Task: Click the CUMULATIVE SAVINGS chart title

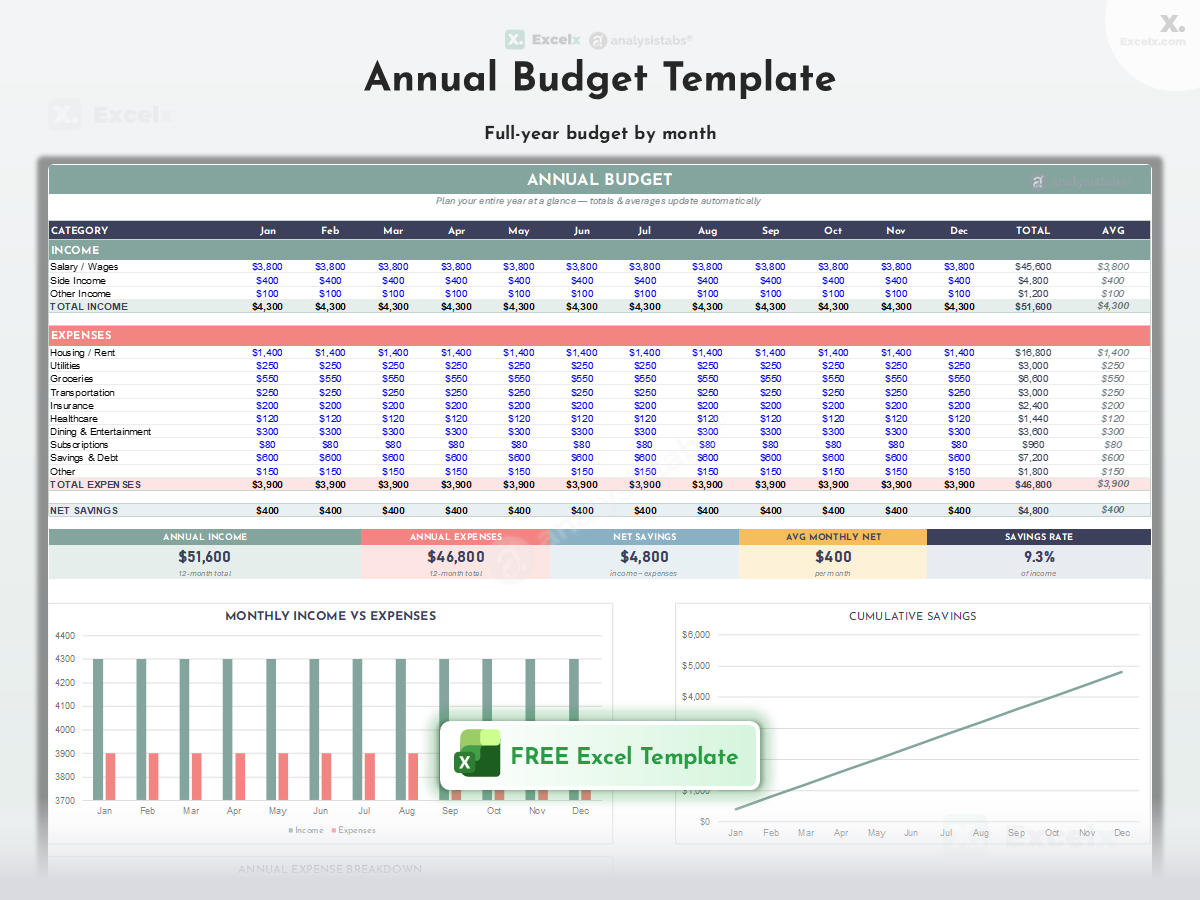Action: 913,616
